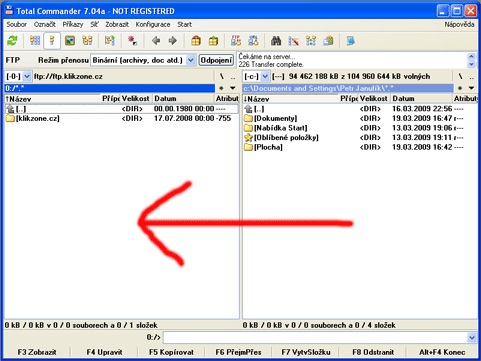The image size is (481, 361).
Task: Open the Příkazy menu
Action: (73, 24)
